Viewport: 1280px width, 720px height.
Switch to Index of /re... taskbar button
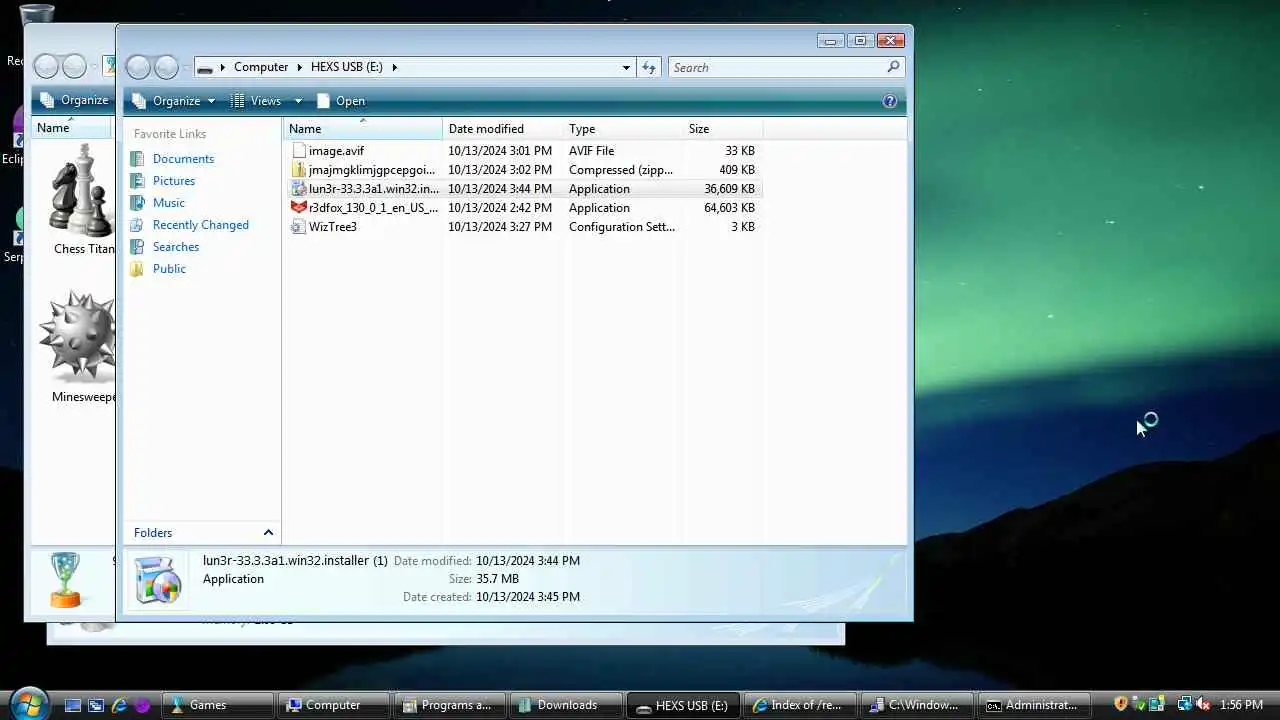pos(801,705)
